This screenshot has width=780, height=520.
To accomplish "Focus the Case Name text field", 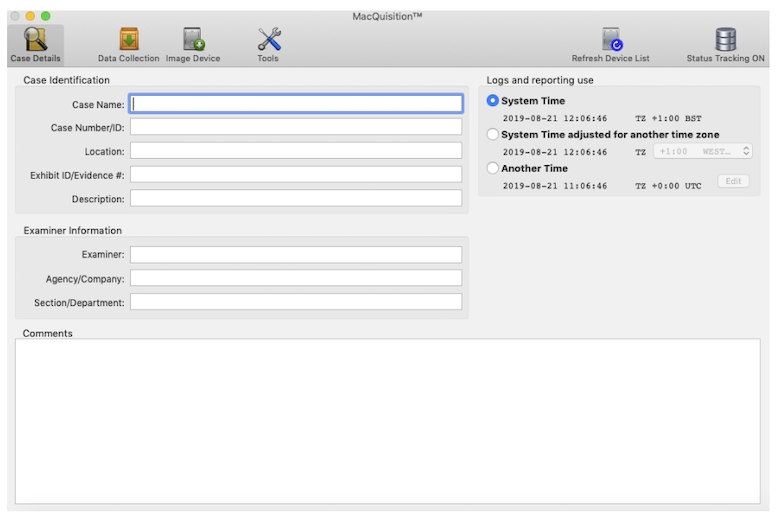I will click(x=296, y=104).
